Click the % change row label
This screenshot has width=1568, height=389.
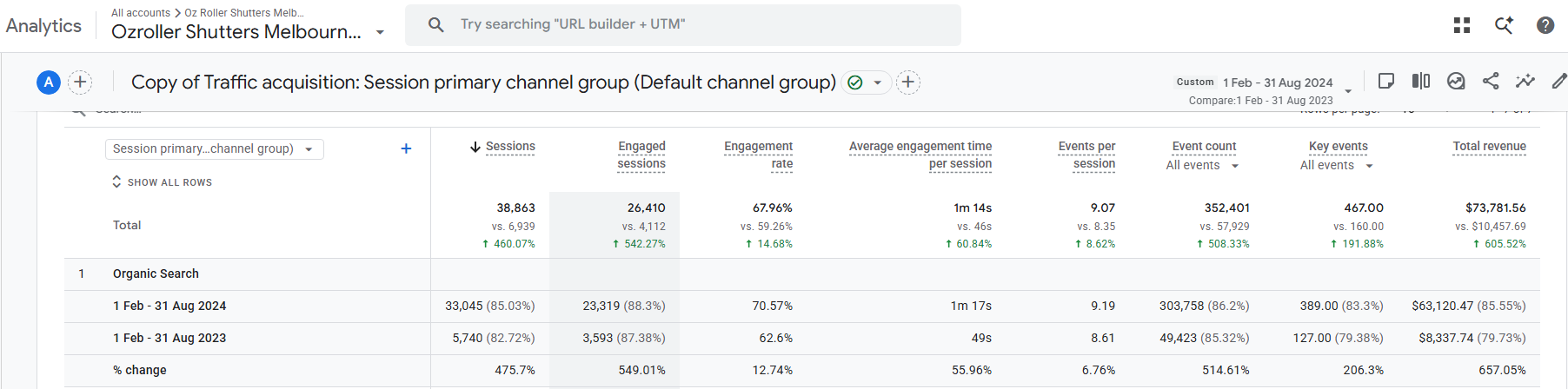coord(139,370)
